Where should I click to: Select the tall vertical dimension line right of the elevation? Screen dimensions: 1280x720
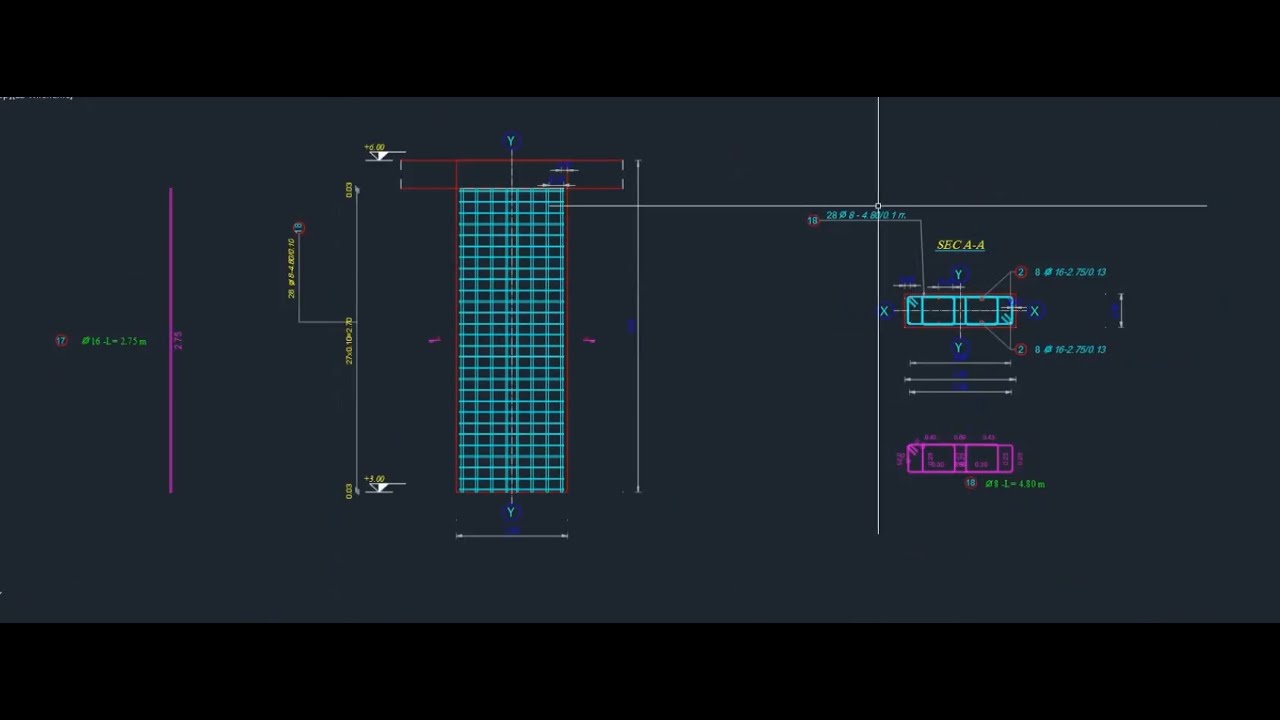tap(638, 325)
